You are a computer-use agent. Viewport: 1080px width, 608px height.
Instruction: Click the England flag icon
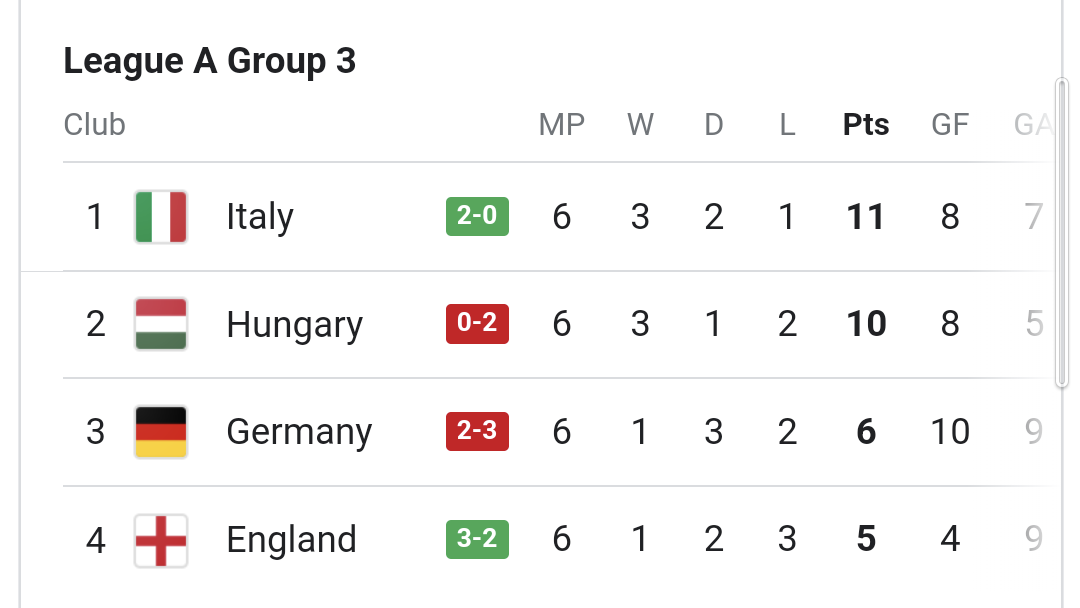pyautogui.click(x=160, y=540)
